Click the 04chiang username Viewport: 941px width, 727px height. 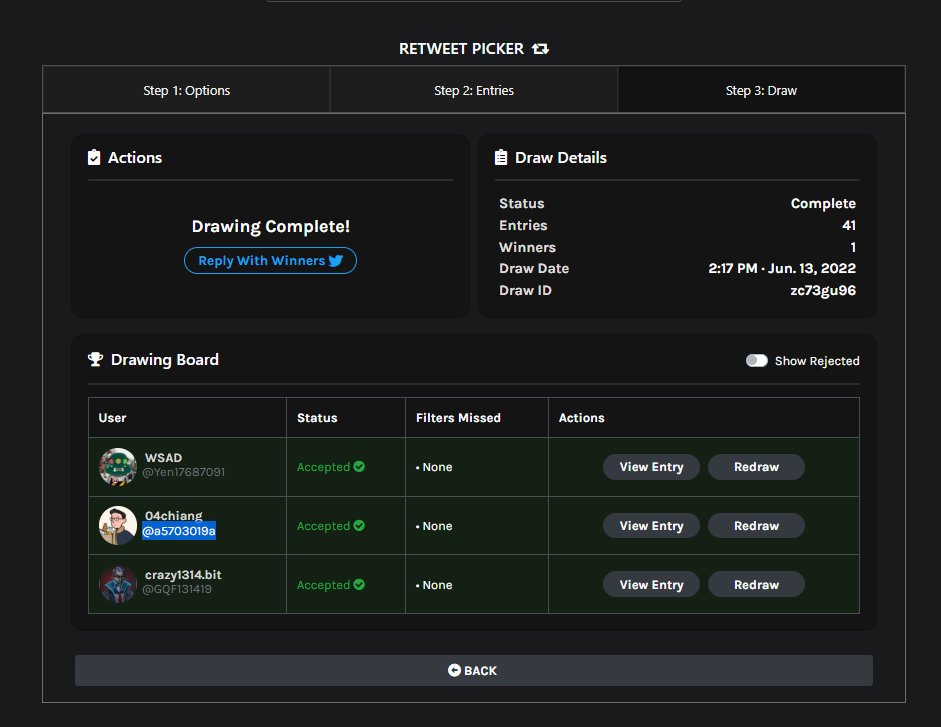tap(173, 515)
